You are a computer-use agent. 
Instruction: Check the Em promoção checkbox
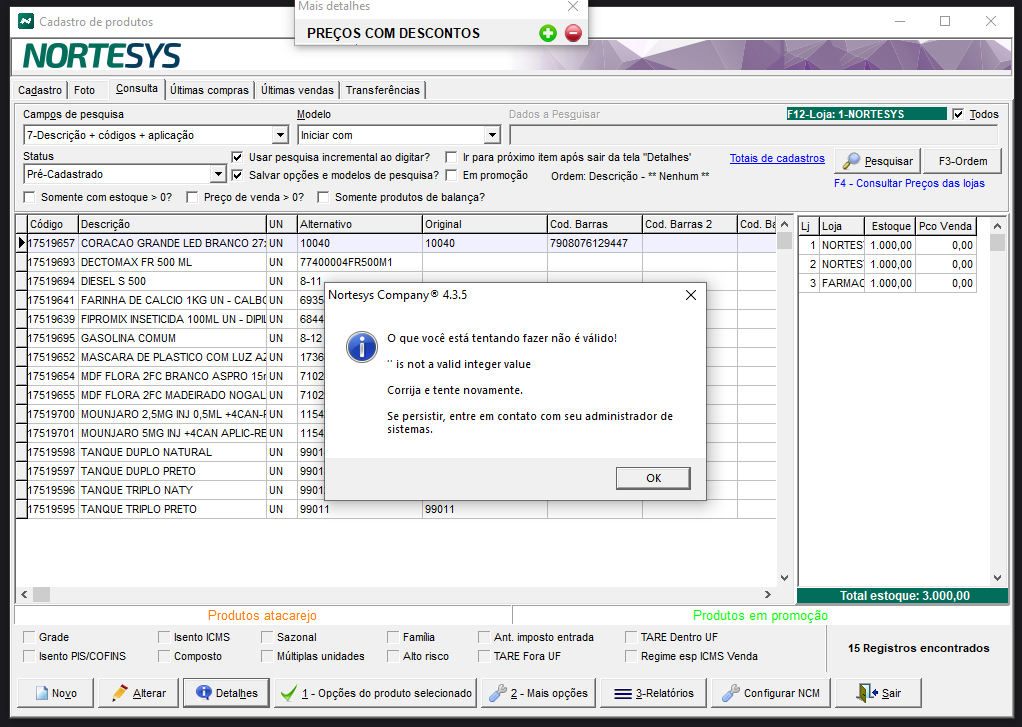tap(452, 175)
